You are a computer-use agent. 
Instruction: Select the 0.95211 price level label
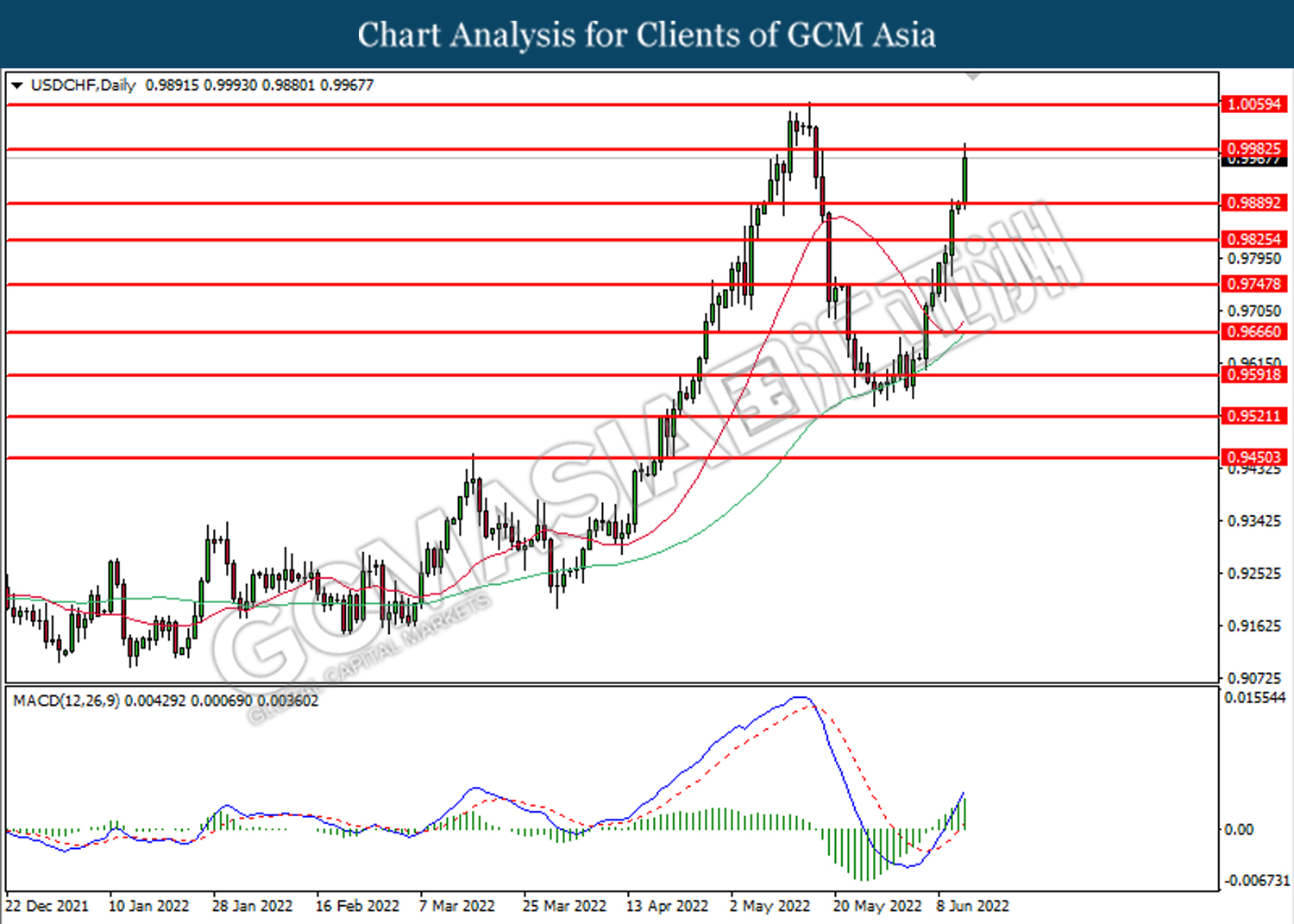point(1254,416)
